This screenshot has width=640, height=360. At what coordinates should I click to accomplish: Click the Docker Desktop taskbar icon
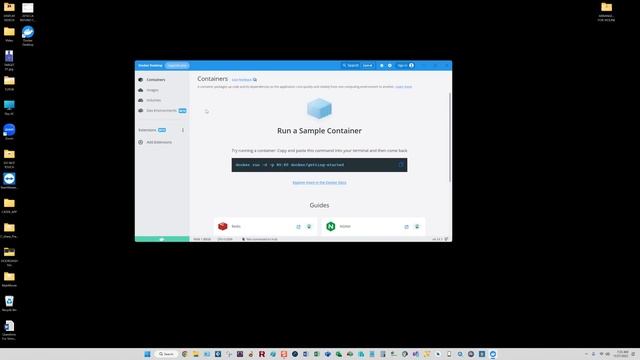point(493,354)
